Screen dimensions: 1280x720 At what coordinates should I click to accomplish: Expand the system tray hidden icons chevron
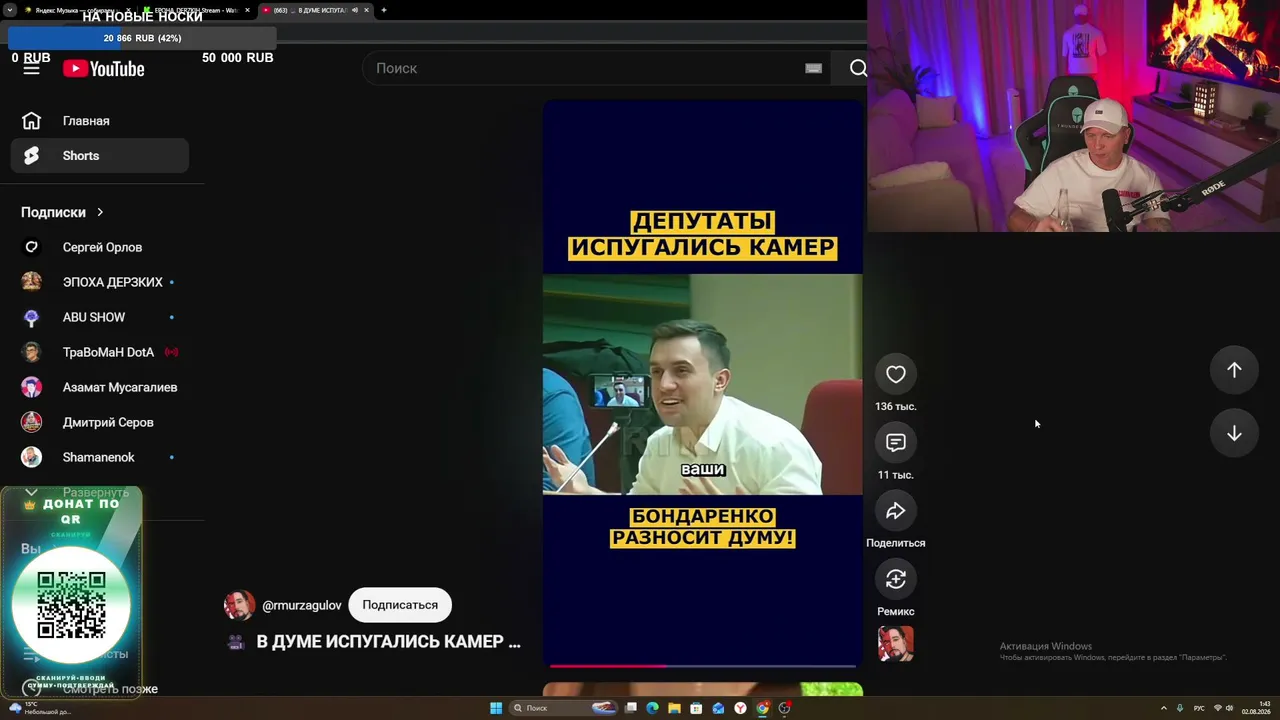point(1163,708)
